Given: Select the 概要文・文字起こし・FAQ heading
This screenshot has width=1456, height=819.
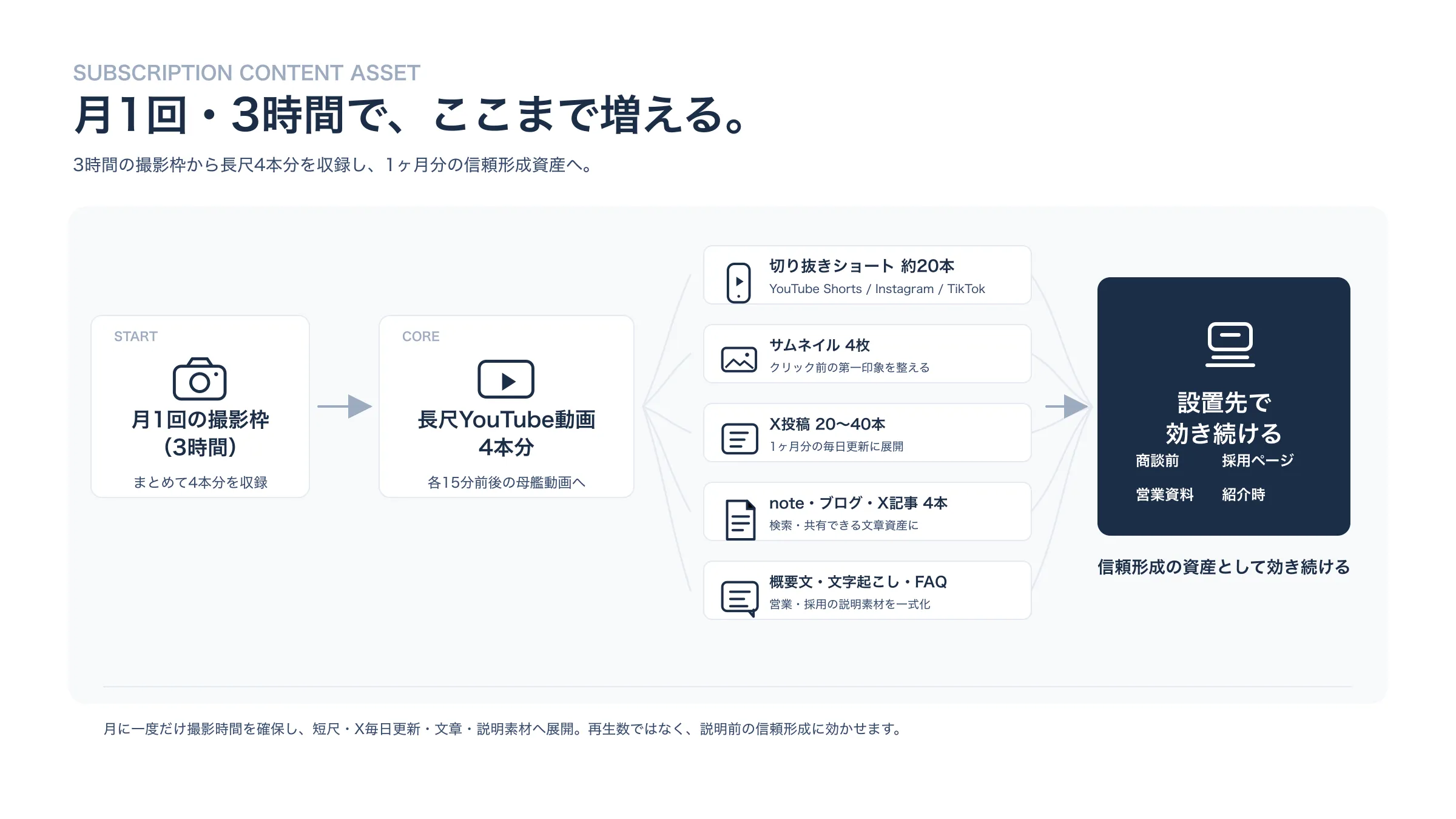Looking at the screenshot, I should point(858,582).
